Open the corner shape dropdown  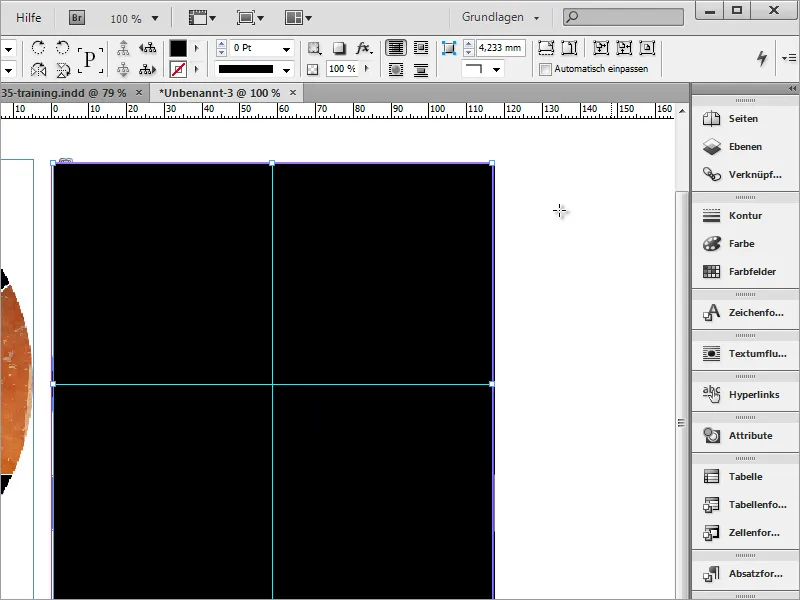point(496,69)
